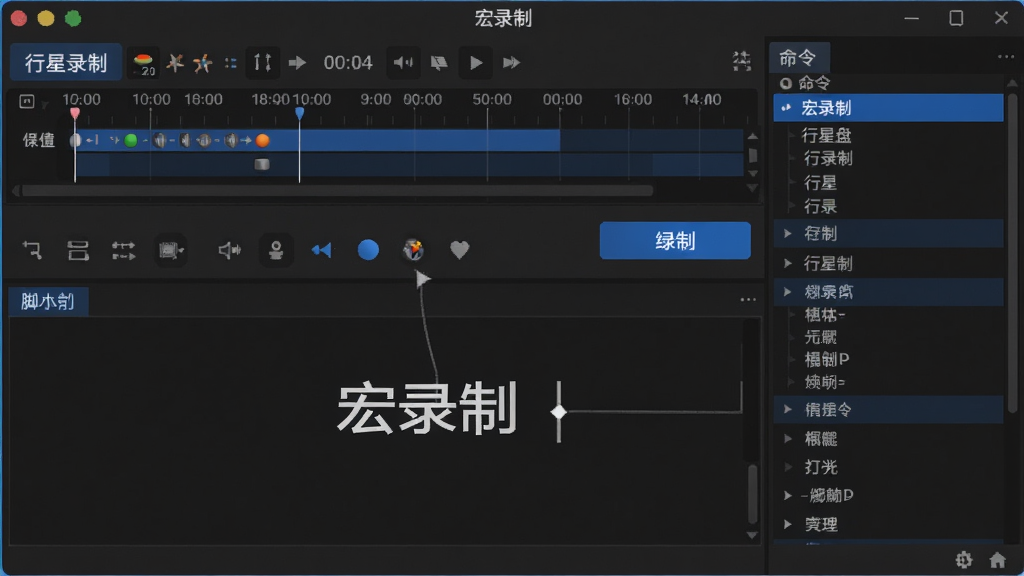The height and width of the screenshot is (576, 1024).
Task: Expand the group directly below 打光
Action: 788,495
